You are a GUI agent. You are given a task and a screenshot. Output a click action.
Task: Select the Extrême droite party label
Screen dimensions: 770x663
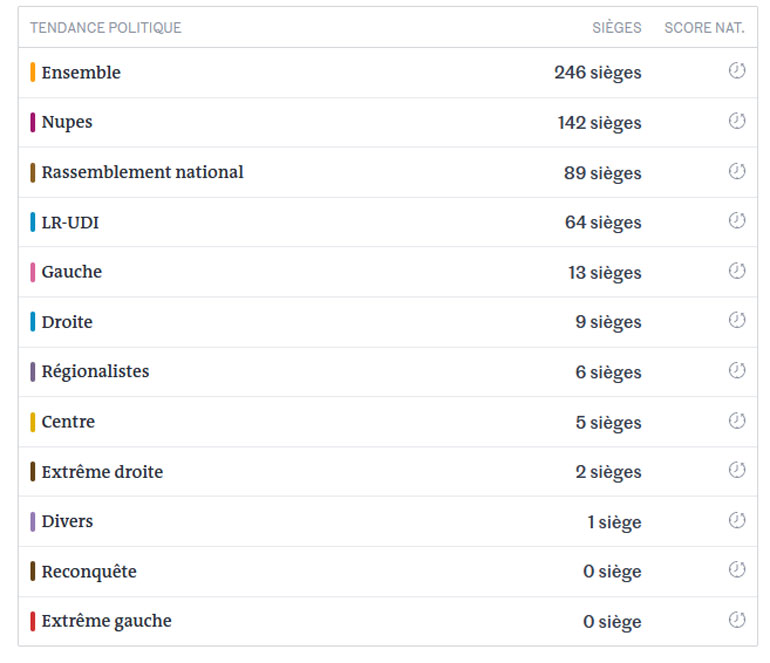(x=102, y=472)
